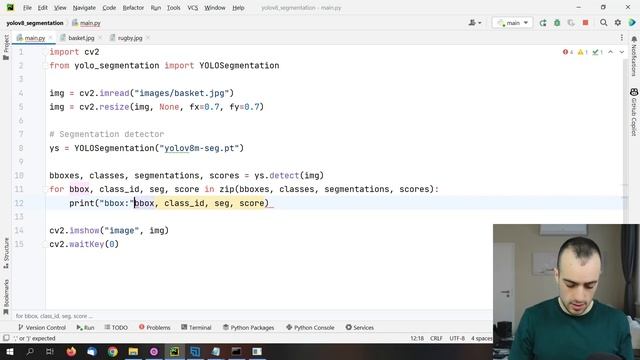Close the rugby.jpg tab
The height and width of the screenshot is (360, 640).
[148, 38]
